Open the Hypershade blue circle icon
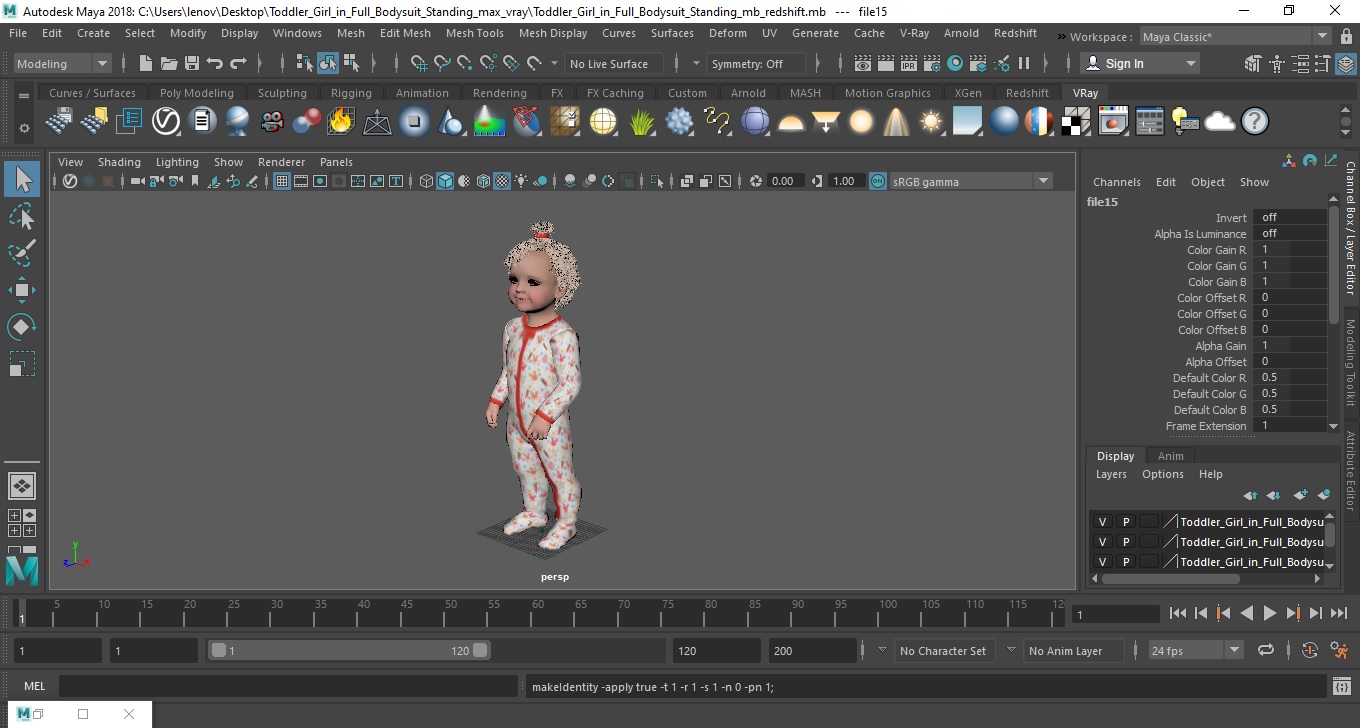 [955, 63]
